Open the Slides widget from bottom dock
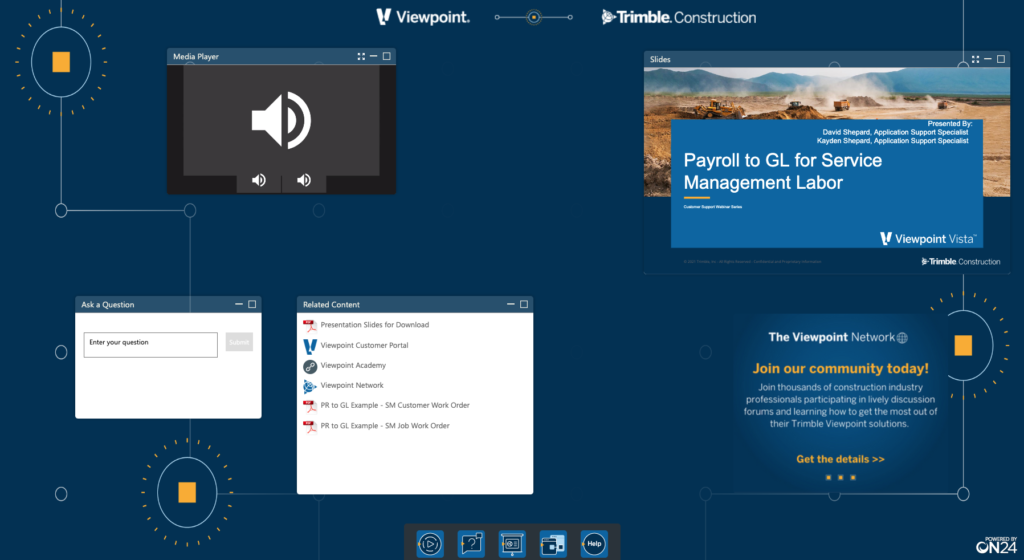The width and height of the screenshot is (1024, 560). [x=512, y=544]
